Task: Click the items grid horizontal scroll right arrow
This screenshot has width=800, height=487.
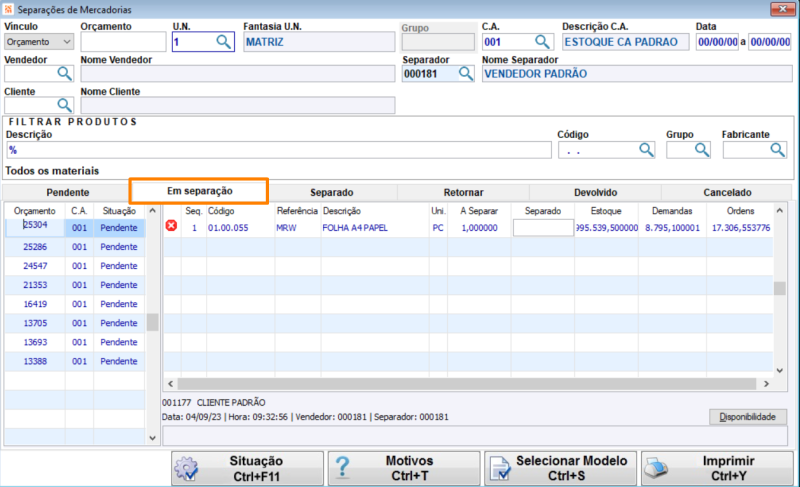Action: pyautogui.click(x=766, y=383)
